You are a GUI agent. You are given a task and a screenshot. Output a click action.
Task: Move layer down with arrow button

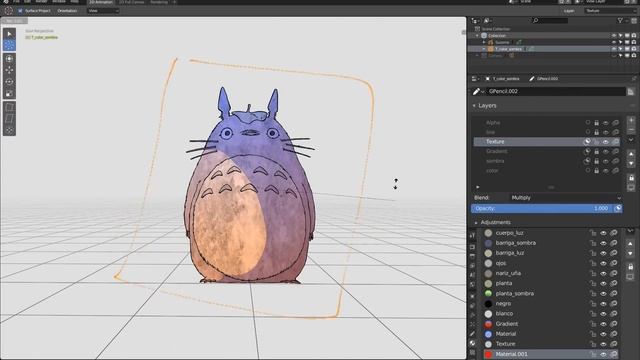coord(631,163)
